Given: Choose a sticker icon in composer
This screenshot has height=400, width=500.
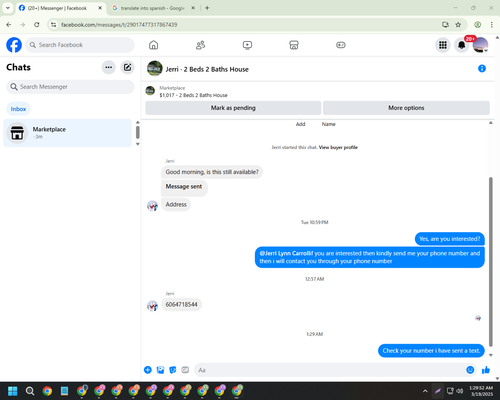Looking at the screenshot, I should (x=173, y=370).
